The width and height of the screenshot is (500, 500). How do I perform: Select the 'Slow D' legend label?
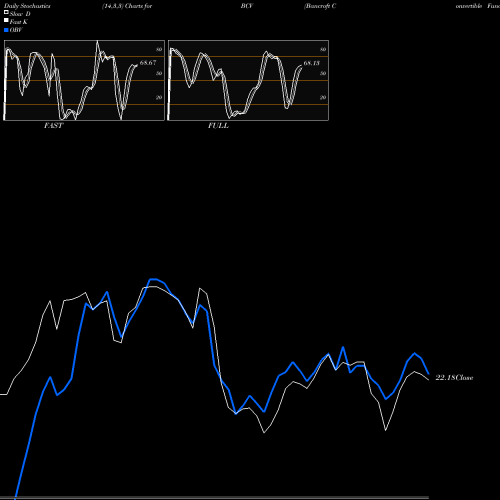pyautogui.click(x=20, y=14)
